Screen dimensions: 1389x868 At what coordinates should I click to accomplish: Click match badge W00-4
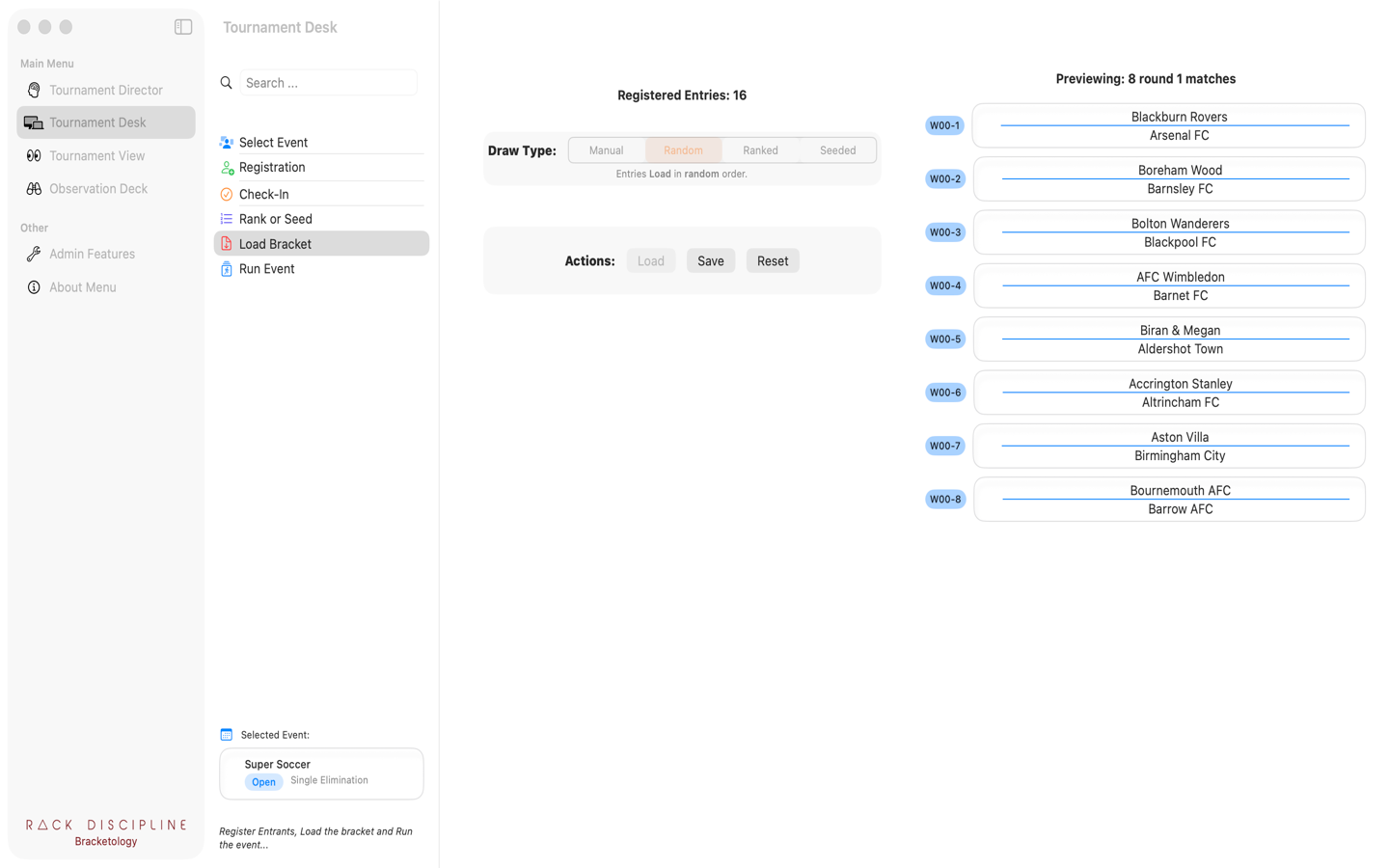945,285
